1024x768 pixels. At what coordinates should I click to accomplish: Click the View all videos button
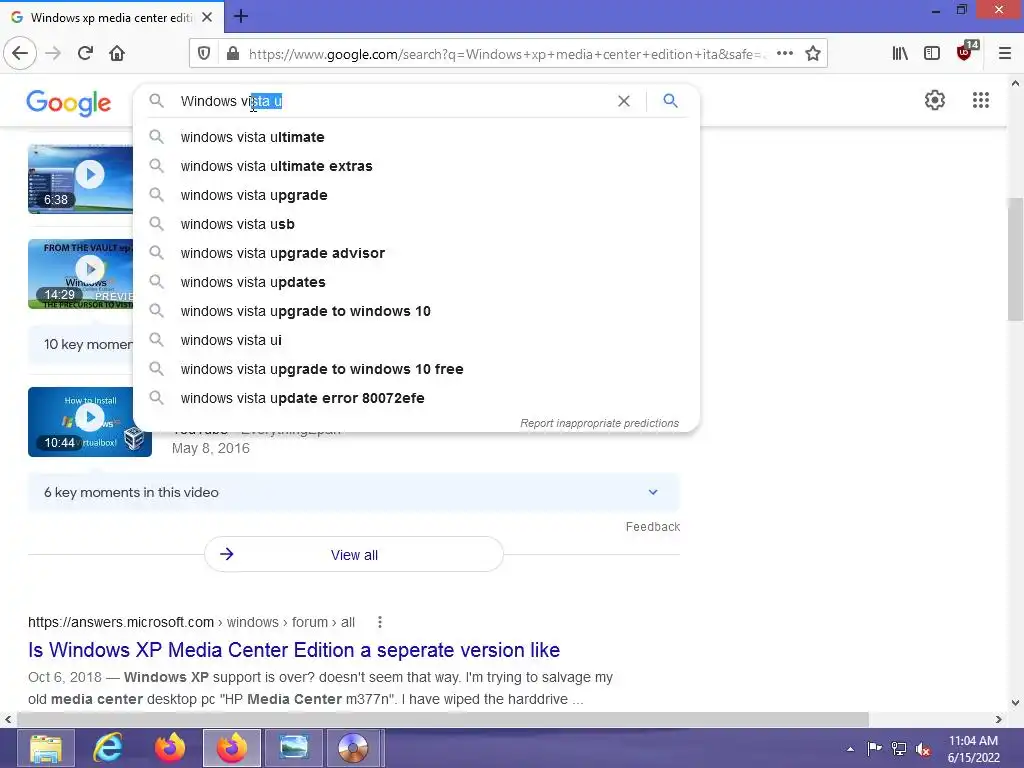click(353, 554)
